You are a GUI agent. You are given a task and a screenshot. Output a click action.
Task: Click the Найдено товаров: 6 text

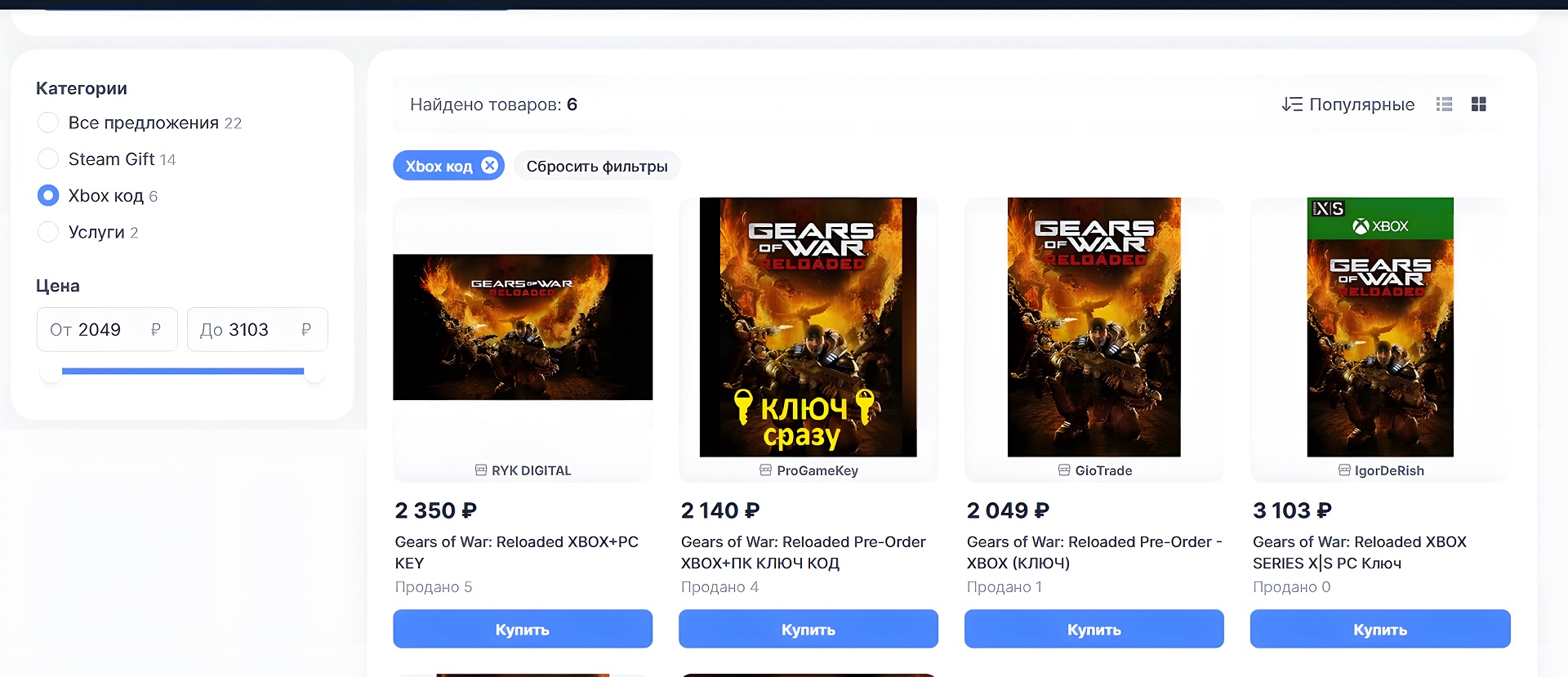tap(493, 105)
